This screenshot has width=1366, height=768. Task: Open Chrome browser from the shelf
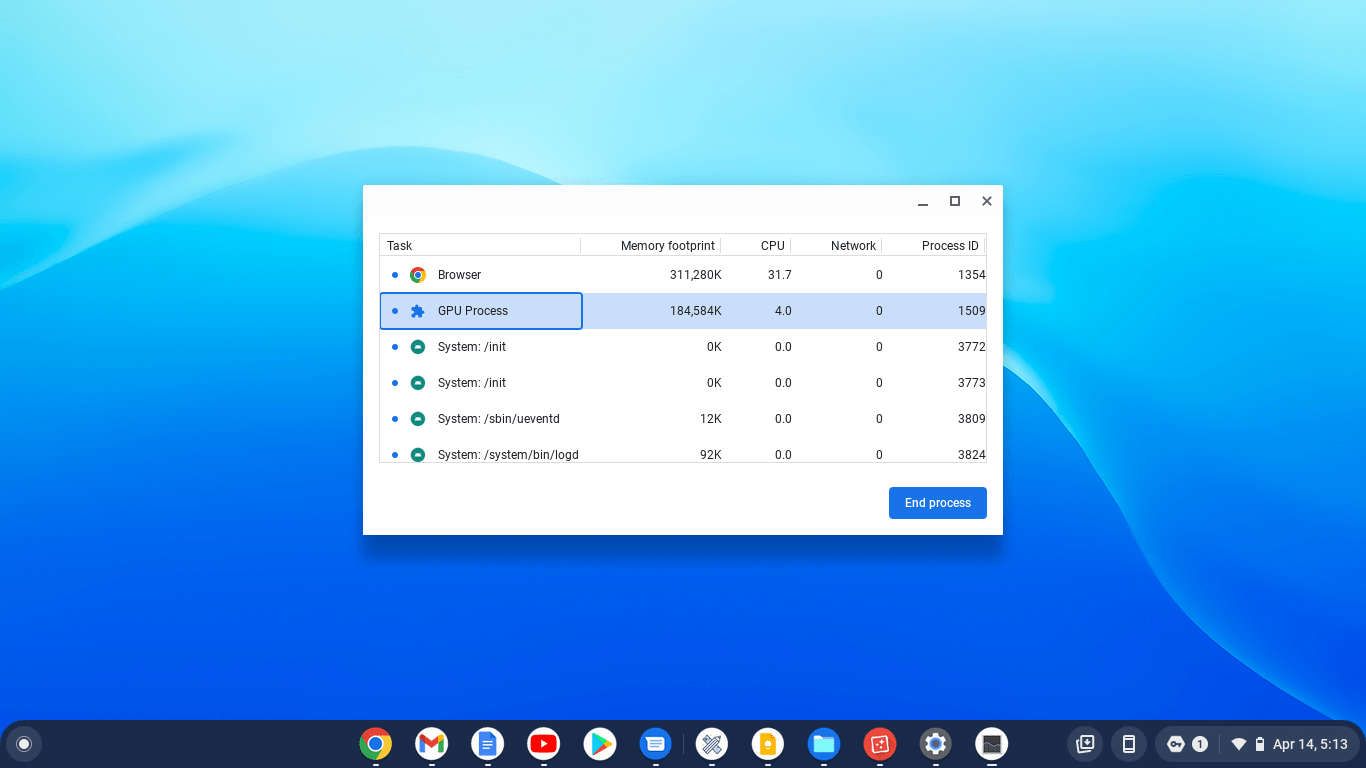(375, 744)
